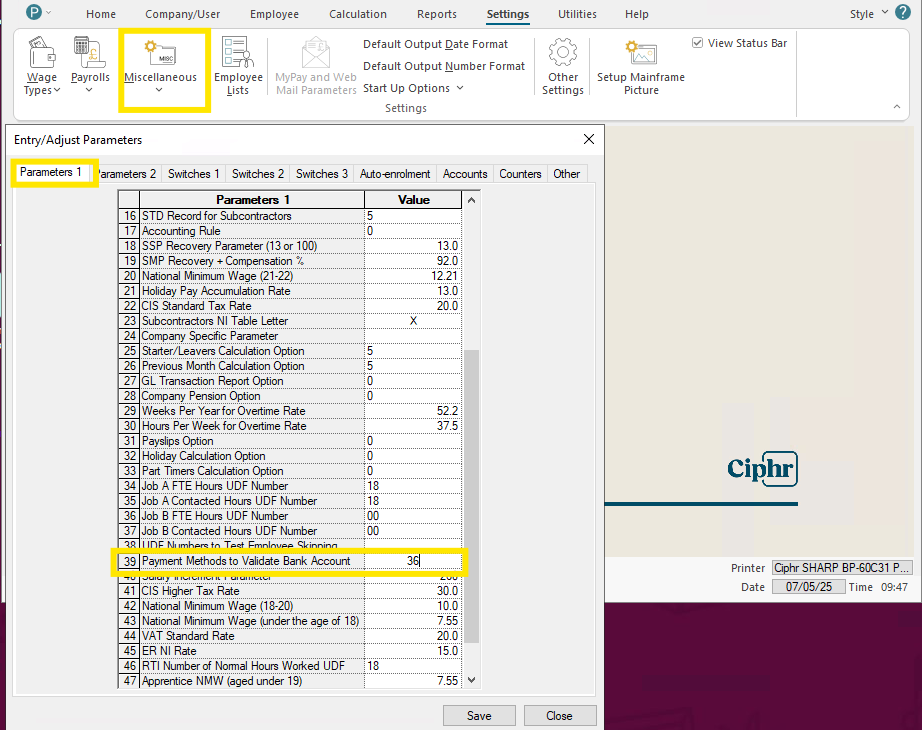Switch to the Switches 3 tab
The height and width of the screenshot is (730, 922).
point(322,174)
